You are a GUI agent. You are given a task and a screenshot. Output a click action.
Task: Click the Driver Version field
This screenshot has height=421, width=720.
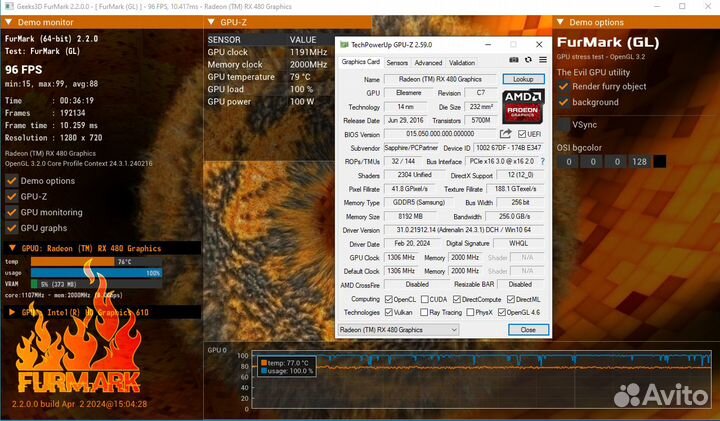point(464,230)
